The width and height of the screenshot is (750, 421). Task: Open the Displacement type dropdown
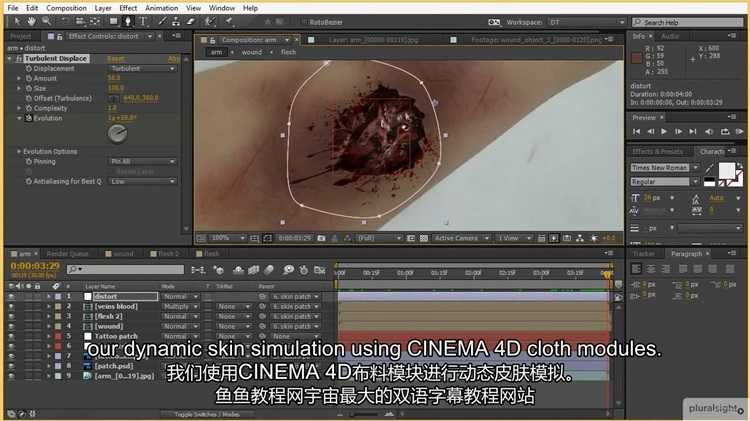(x=142, y=68)
